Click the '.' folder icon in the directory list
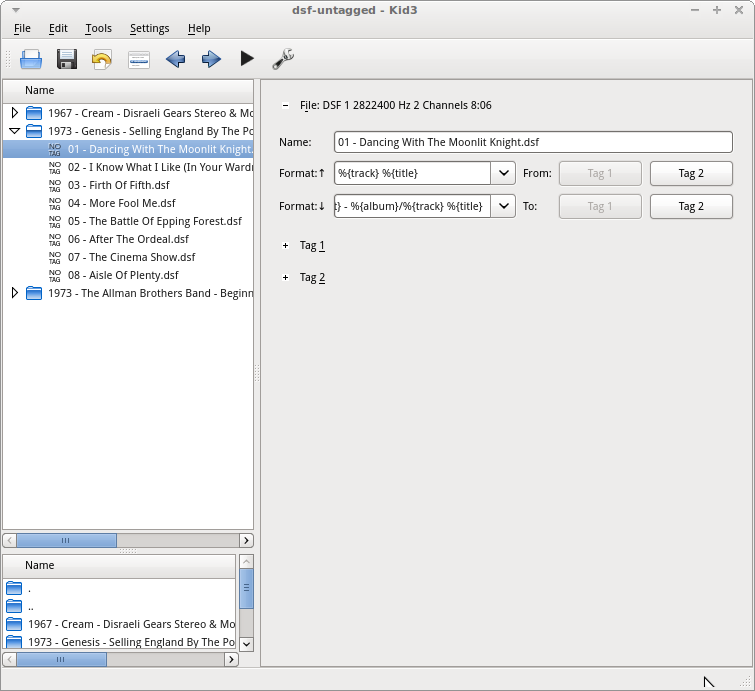 (x=14, y=588)
